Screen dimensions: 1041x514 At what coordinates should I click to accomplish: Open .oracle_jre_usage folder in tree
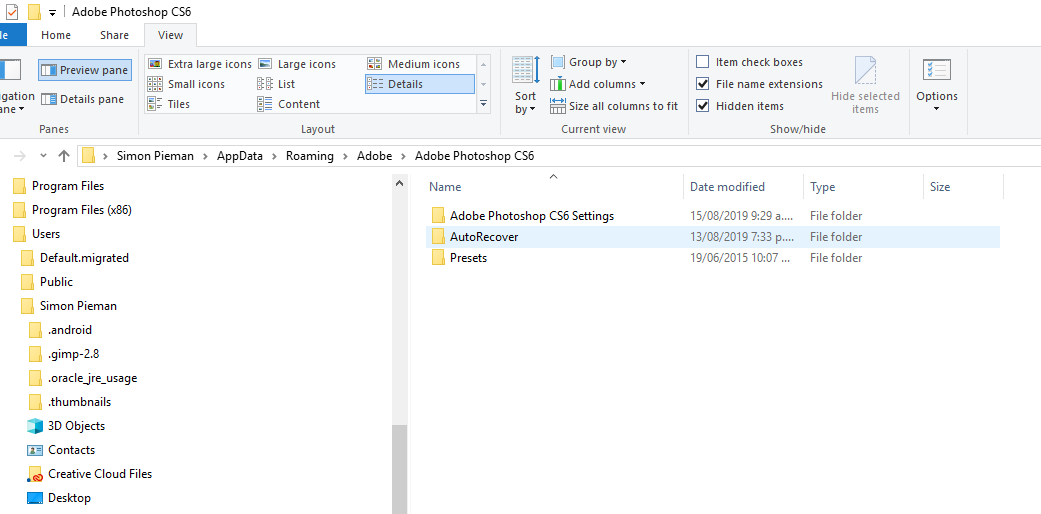click(92, 378)
